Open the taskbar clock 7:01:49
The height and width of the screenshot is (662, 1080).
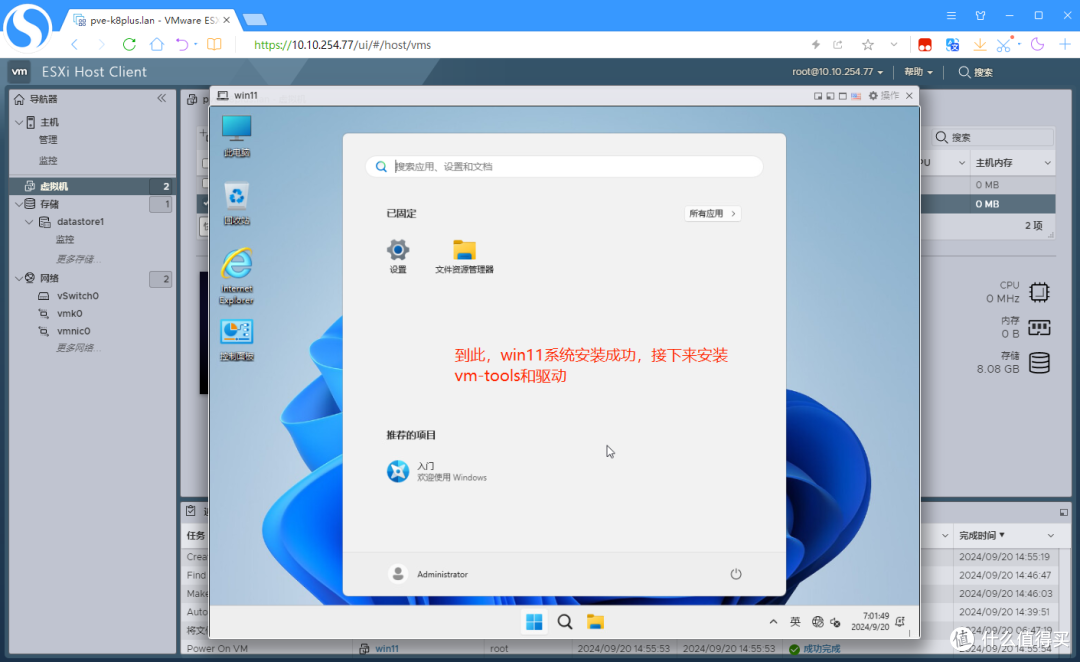(x=870, y=621)
